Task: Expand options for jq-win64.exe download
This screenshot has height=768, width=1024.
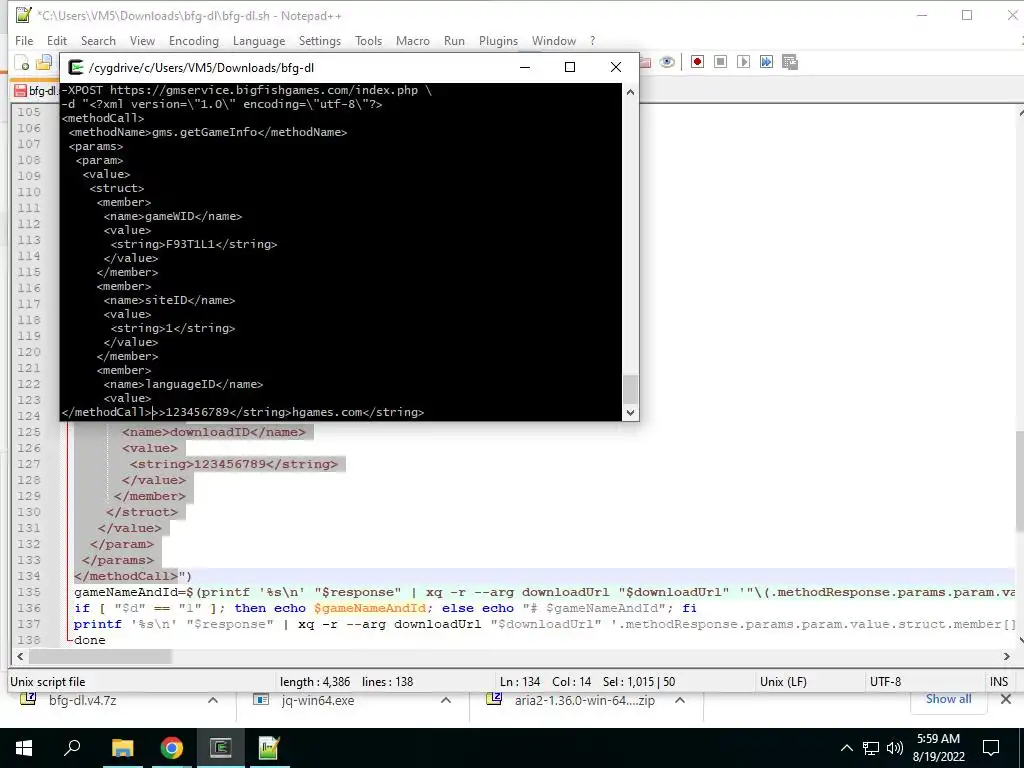Action: [446, 700]
